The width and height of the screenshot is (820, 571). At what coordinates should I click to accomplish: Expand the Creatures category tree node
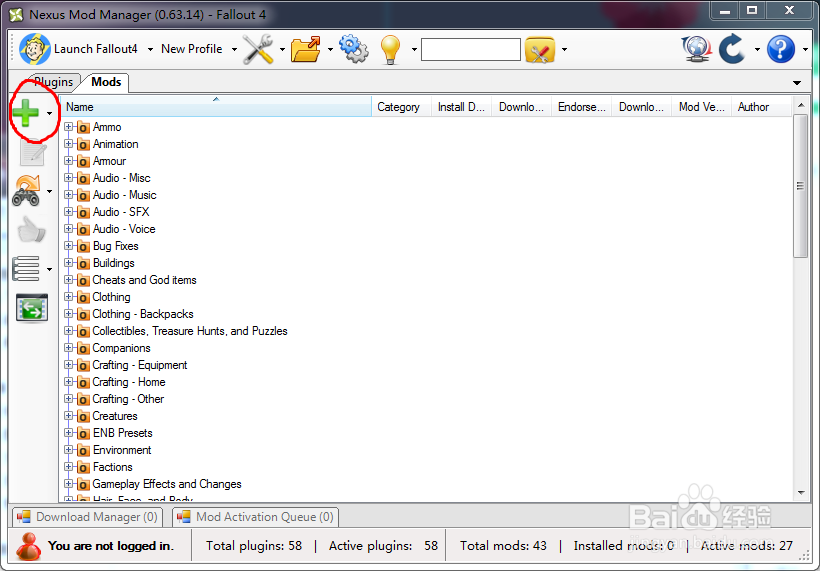pyautogui.click(x=68, y=416)
